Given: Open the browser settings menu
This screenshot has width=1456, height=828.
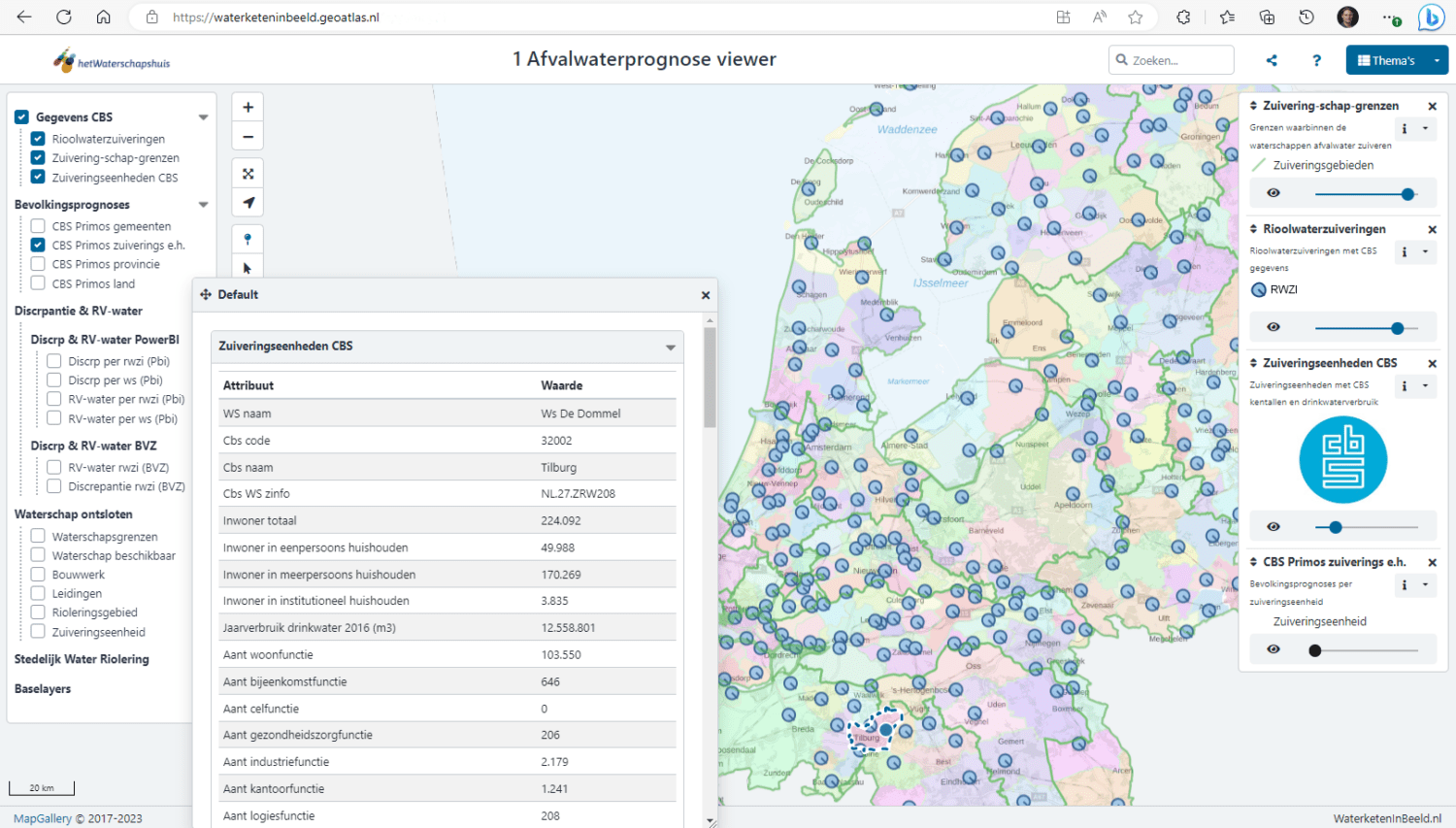Looking at the screenshot, I should coord(1388,17).
